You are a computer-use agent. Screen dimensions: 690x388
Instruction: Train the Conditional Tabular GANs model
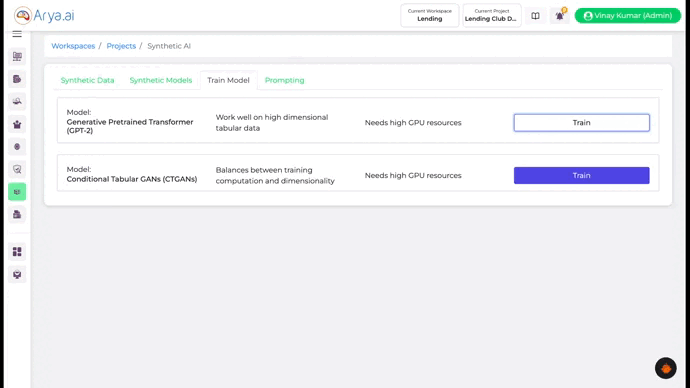point(581,176)
